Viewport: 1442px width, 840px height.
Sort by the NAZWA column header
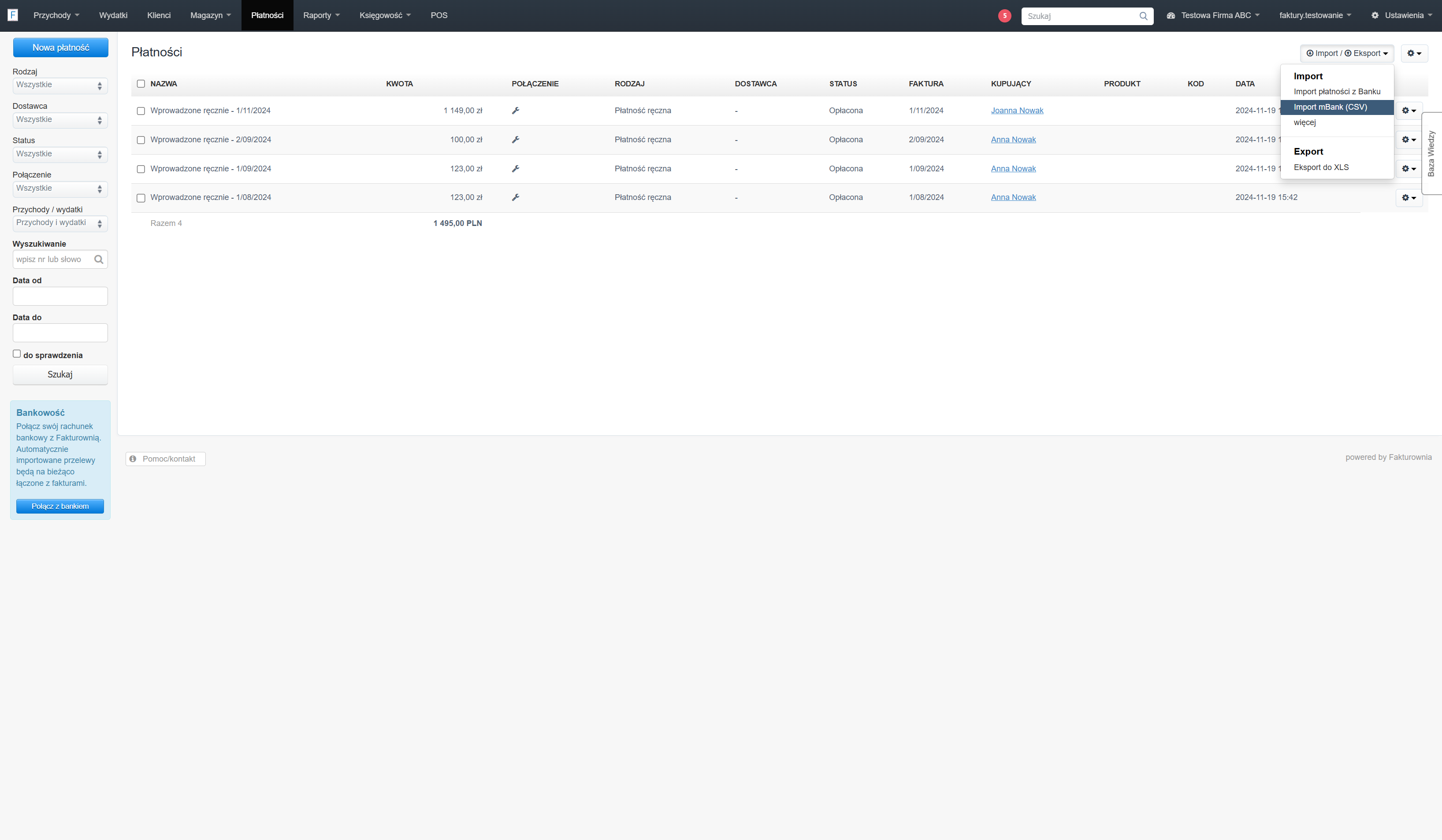(164, 84)
